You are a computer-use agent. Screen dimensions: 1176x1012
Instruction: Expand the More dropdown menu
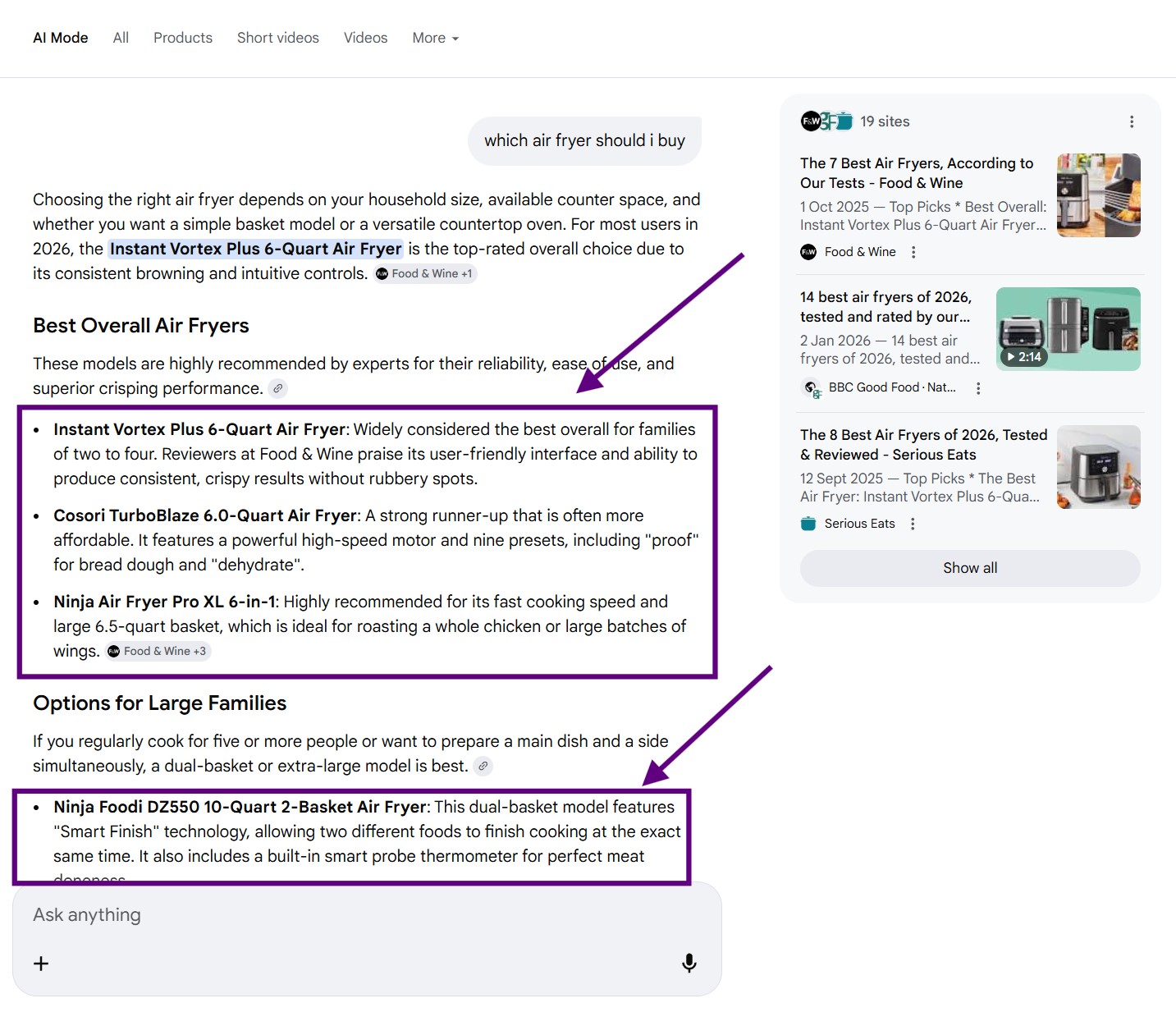[x=435, y=38]
